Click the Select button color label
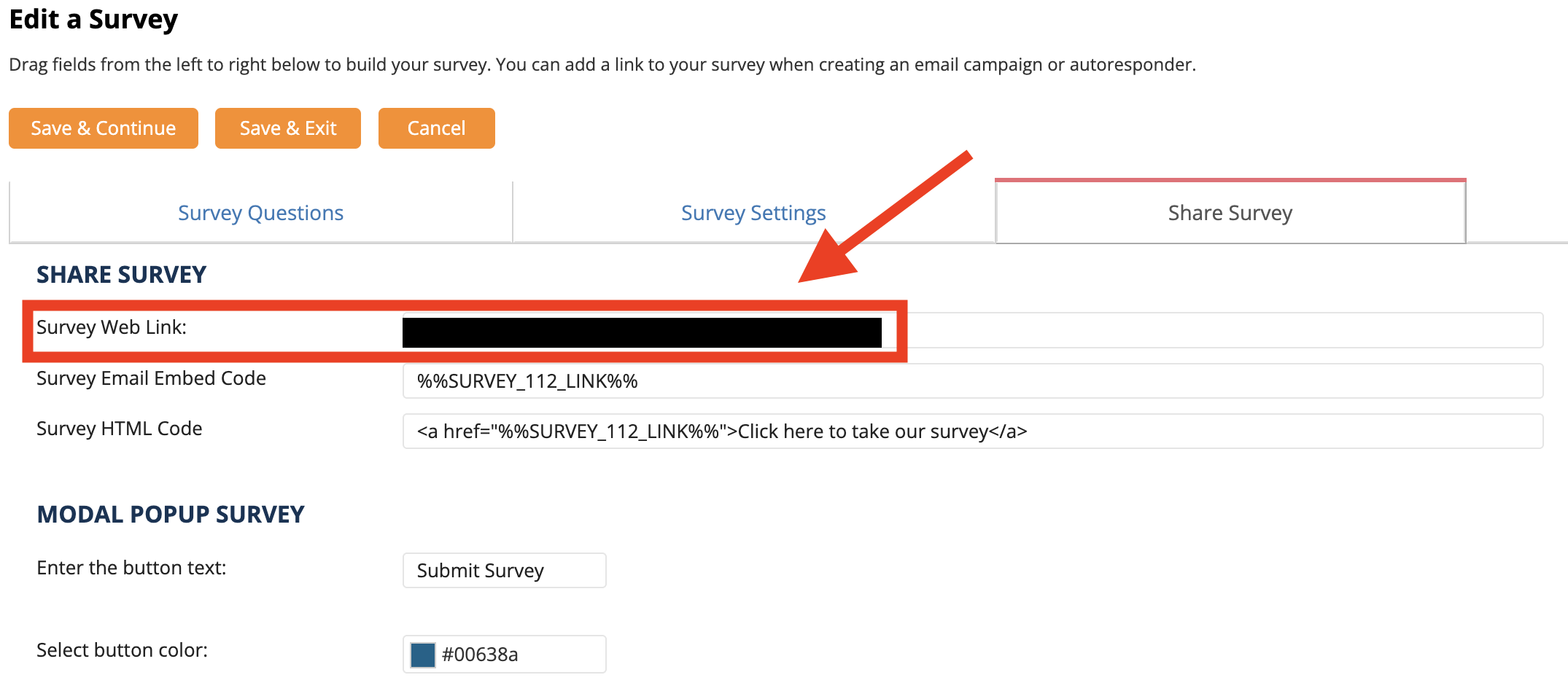 pyautogui.click(x=123, y=650)
